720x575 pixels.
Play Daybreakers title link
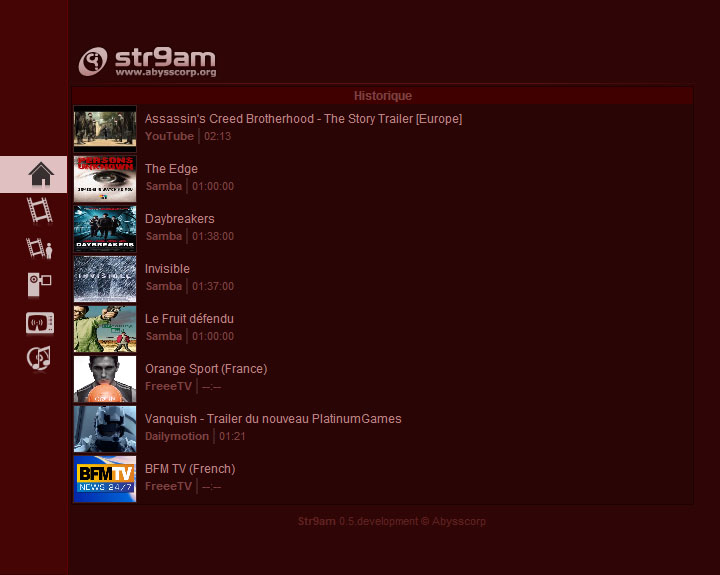point(180,219)
